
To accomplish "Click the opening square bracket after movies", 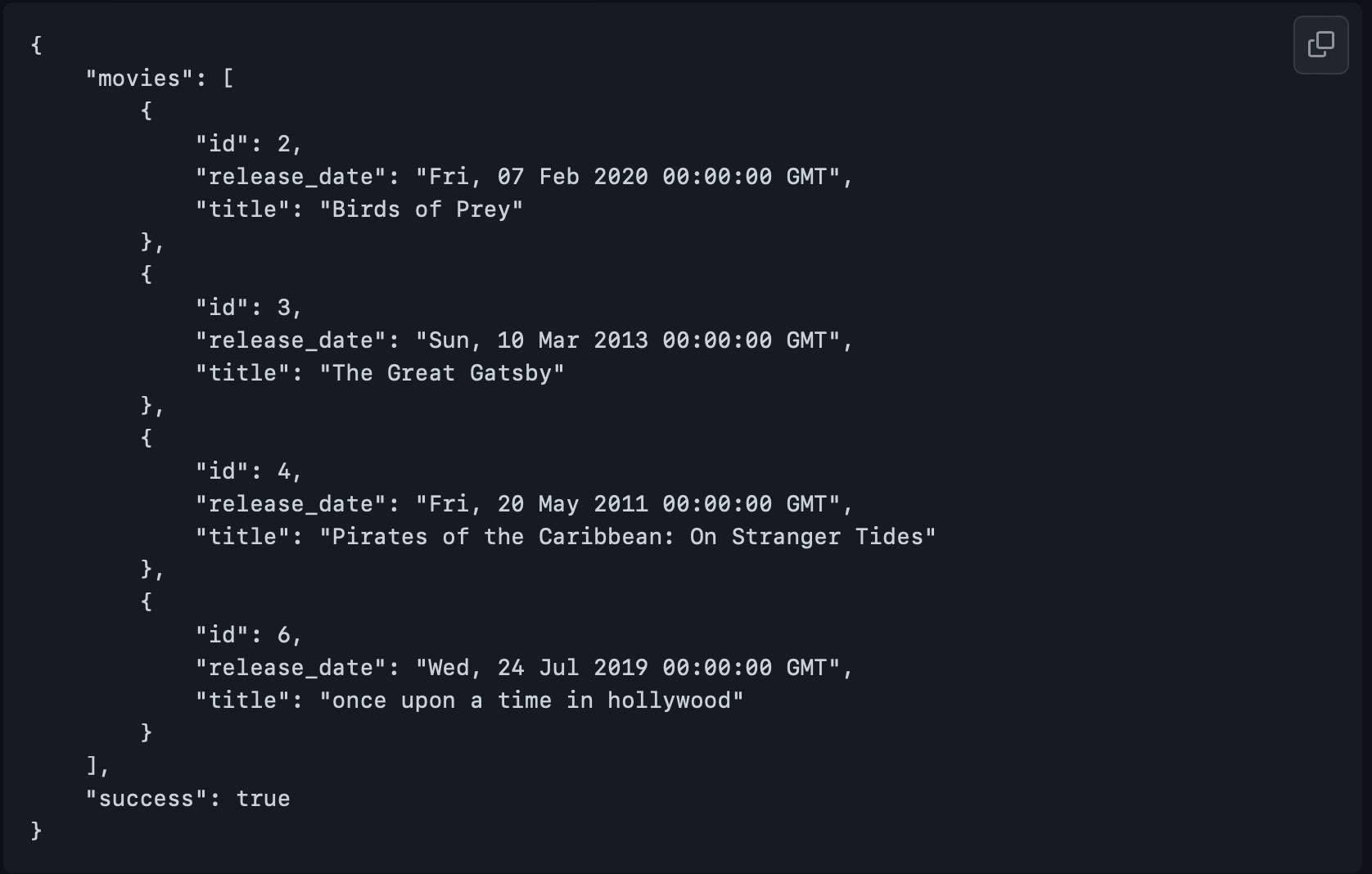I will [x=228, y=79].
